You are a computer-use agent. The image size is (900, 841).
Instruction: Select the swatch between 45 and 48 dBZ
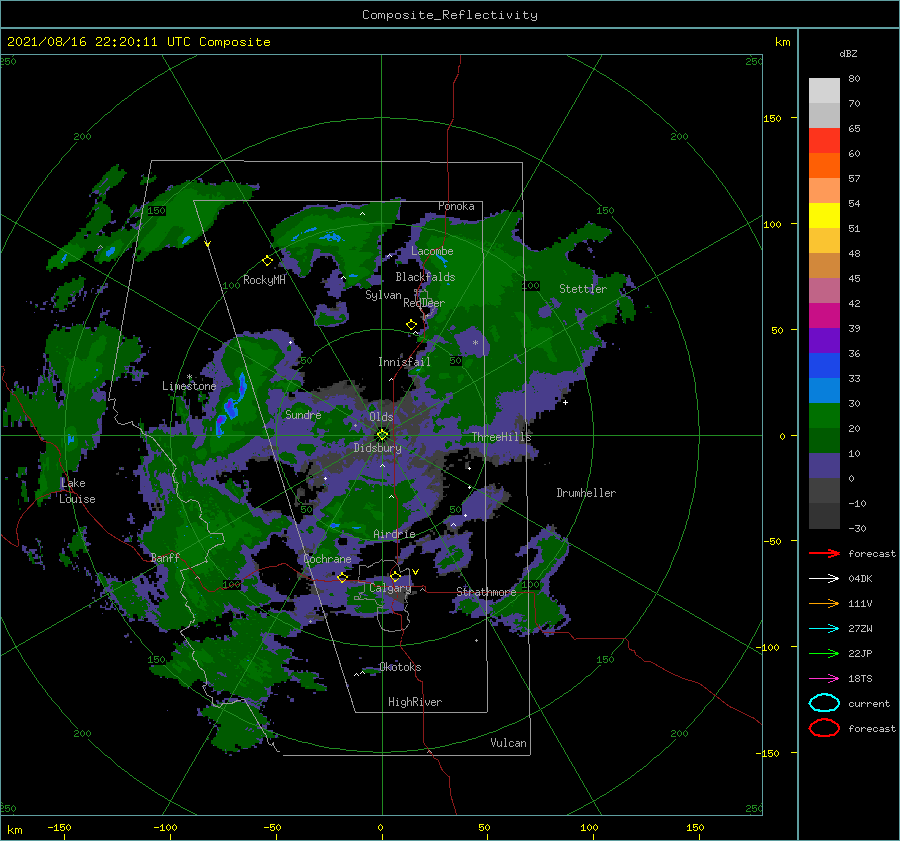pyautogui.click(x=824, y=266)
